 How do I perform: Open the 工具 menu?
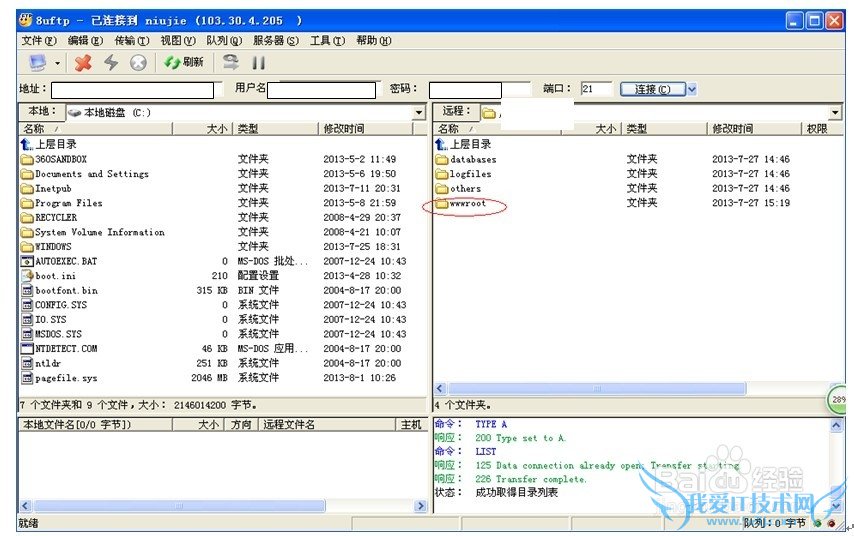(327, 41)
